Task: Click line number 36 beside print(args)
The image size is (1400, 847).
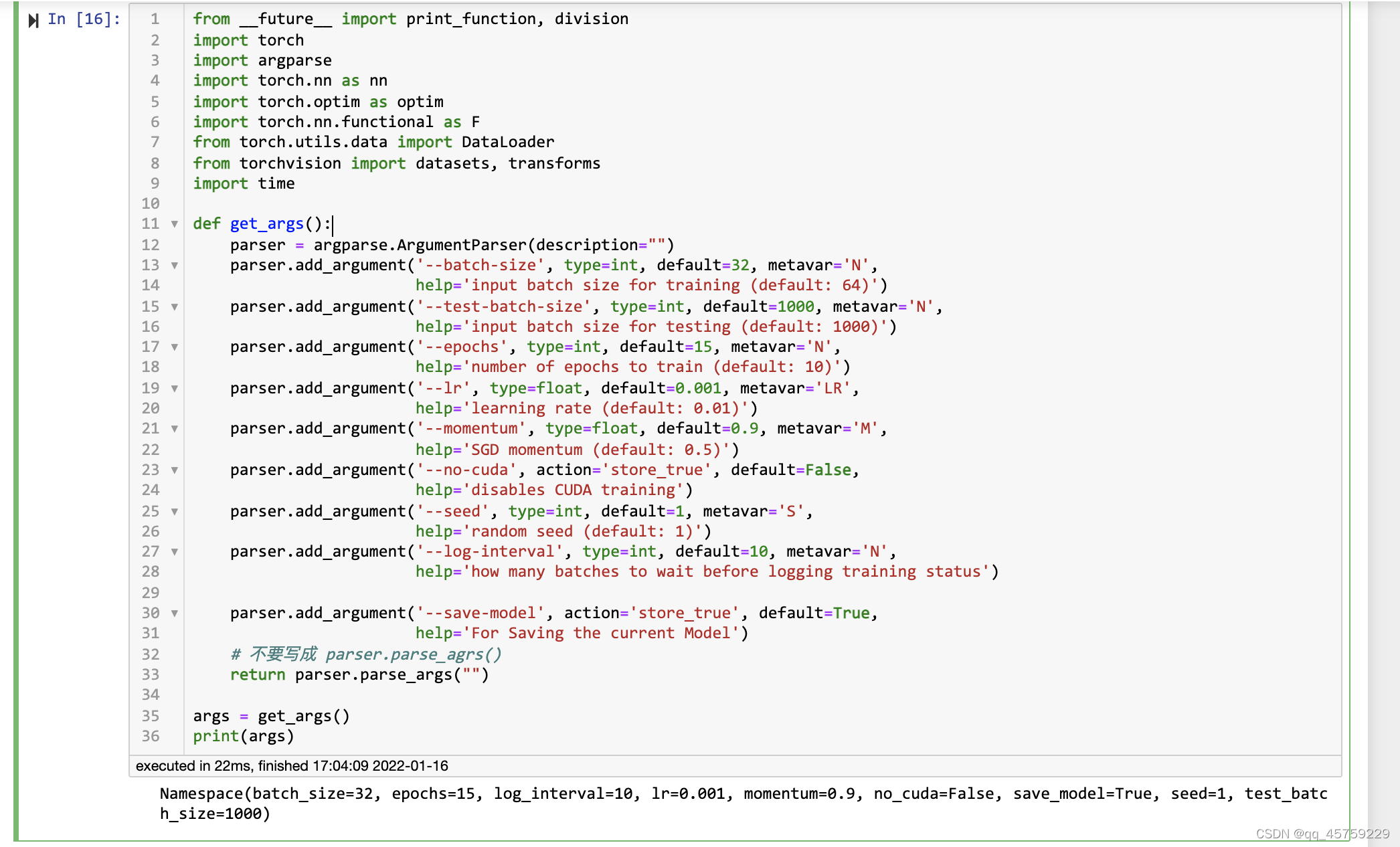Action: [151, 736]
